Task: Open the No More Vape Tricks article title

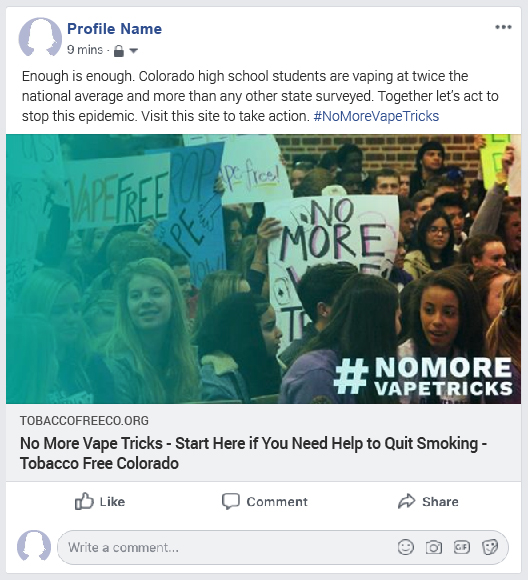Action: click(x=253, y=453)
